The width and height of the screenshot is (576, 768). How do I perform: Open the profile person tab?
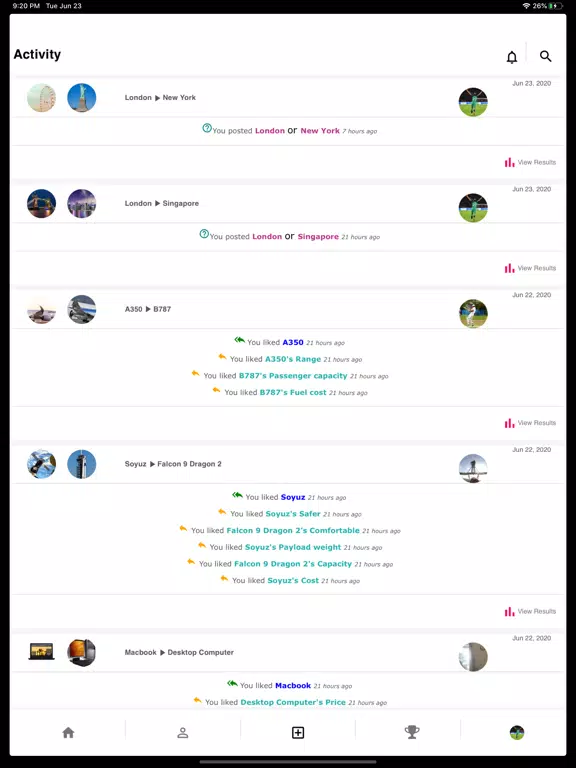point(183,732)
